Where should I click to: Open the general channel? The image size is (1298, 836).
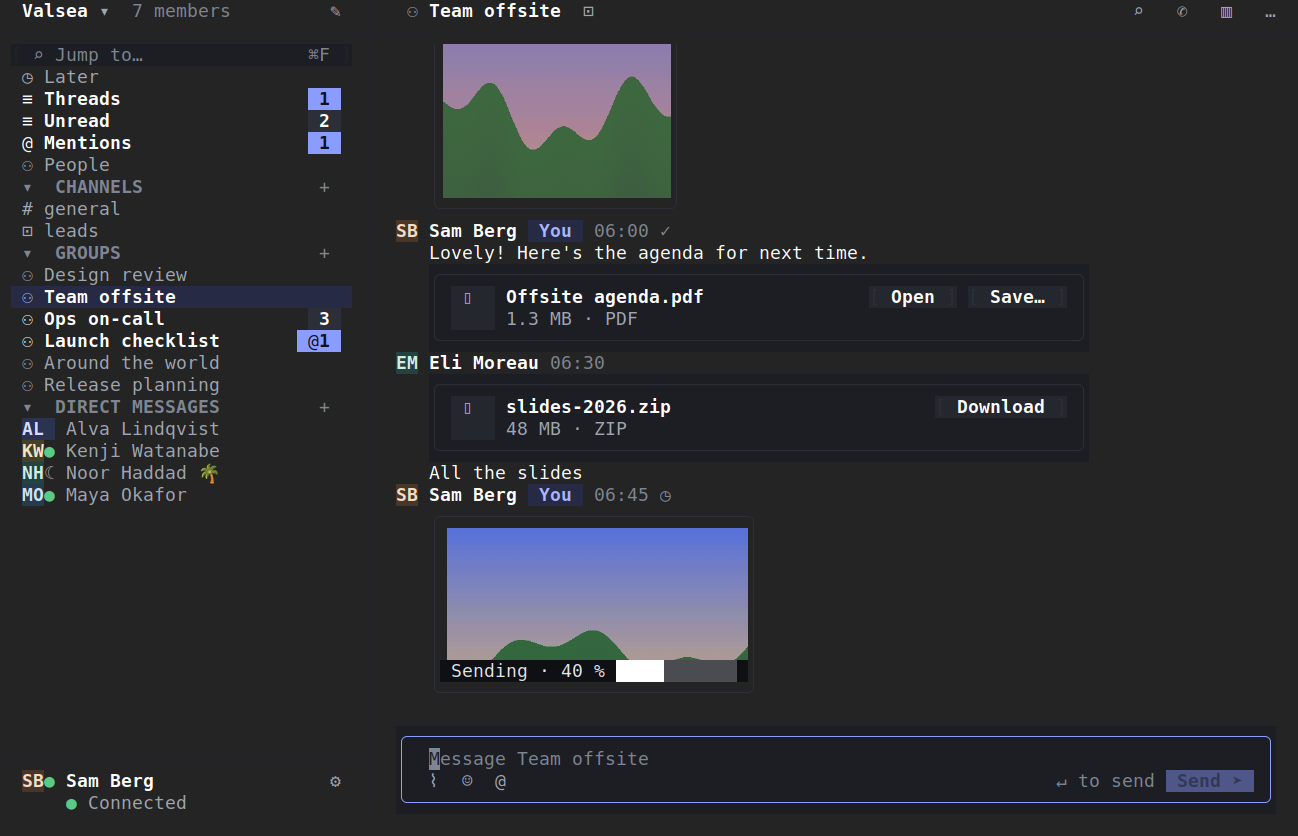point(181,209)
